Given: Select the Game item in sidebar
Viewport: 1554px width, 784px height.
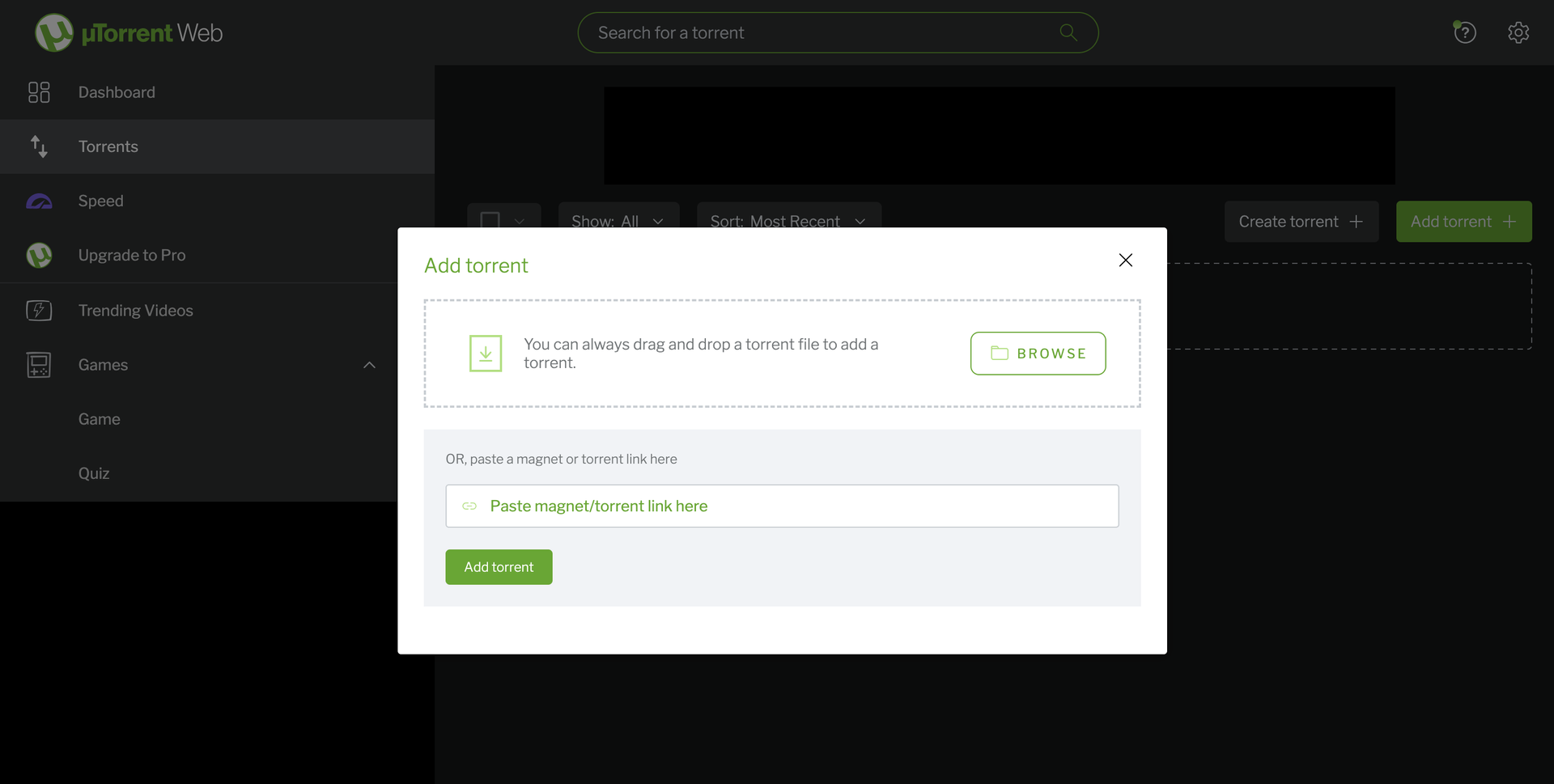Looking at the screenshot, I should click(x=99, y=418).
